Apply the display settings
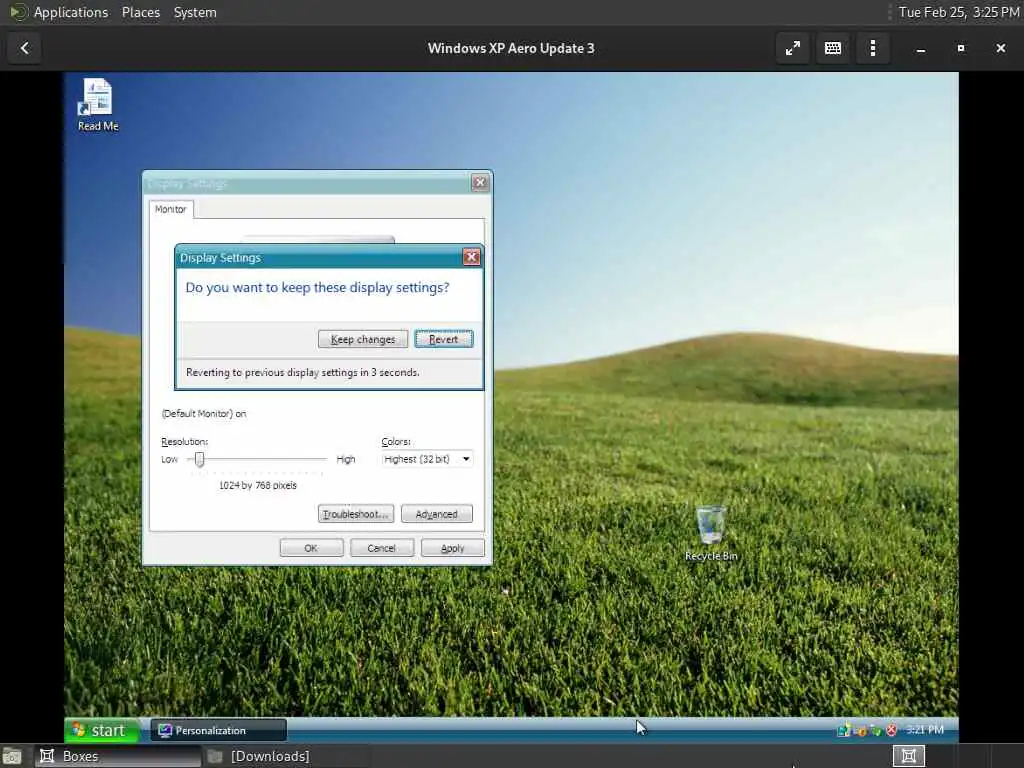The height and width of the screenshot is (768, 1024). (x=453, y=548)
